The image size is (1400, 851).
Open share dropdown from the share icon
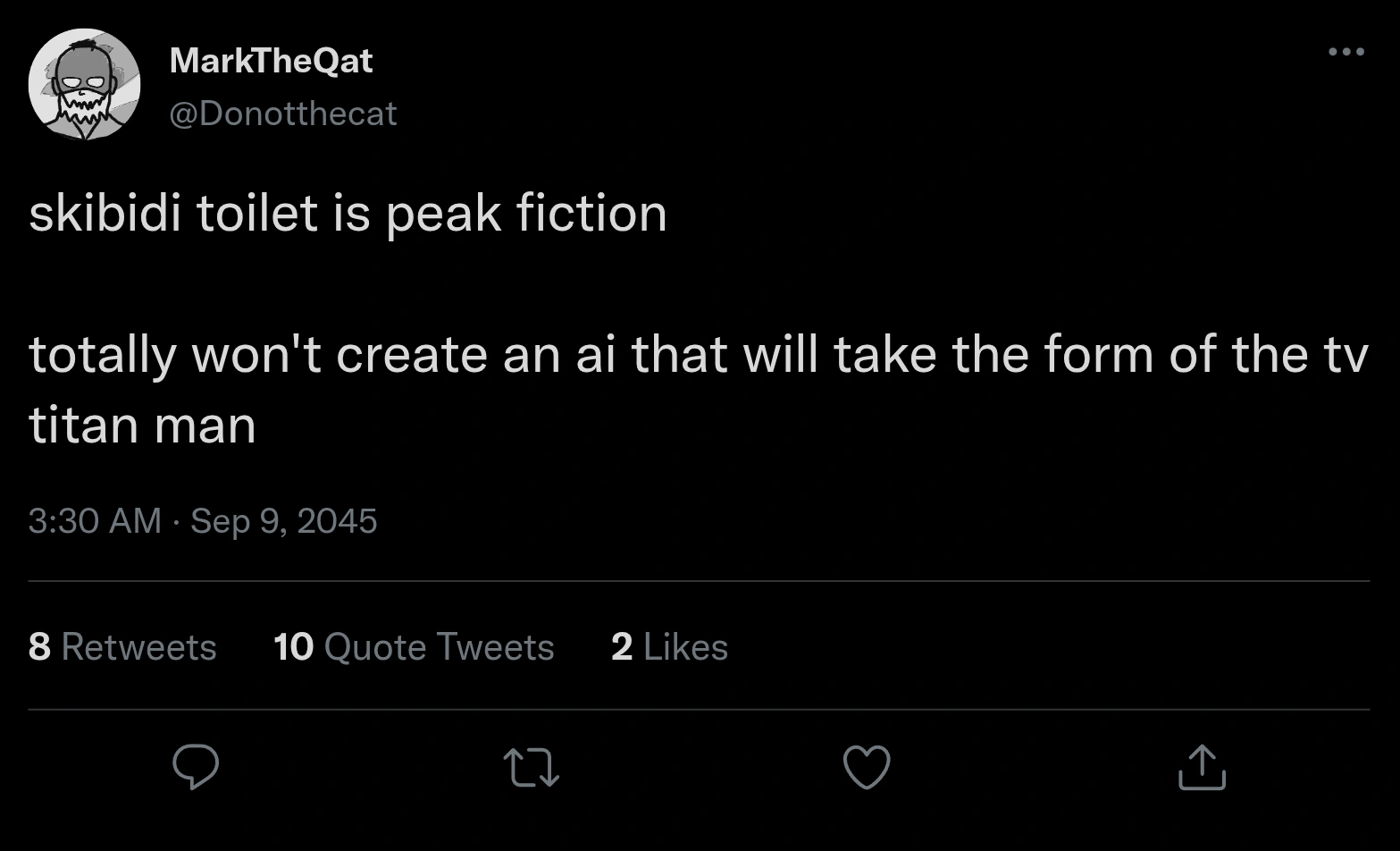(1201, 768)
